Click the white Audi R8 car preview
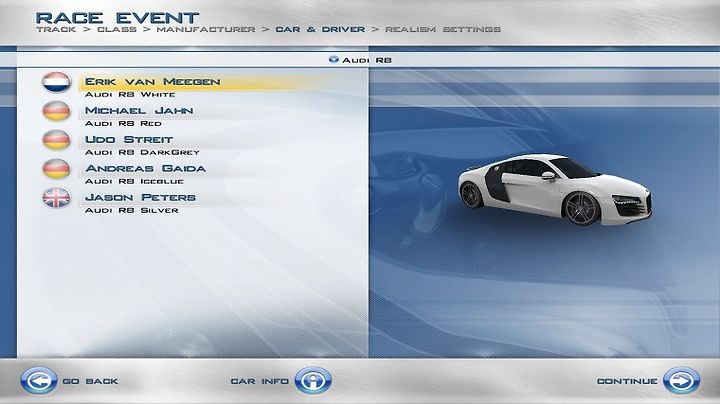The height and width of the screenshot is (404, 720). tap(555, 189)
